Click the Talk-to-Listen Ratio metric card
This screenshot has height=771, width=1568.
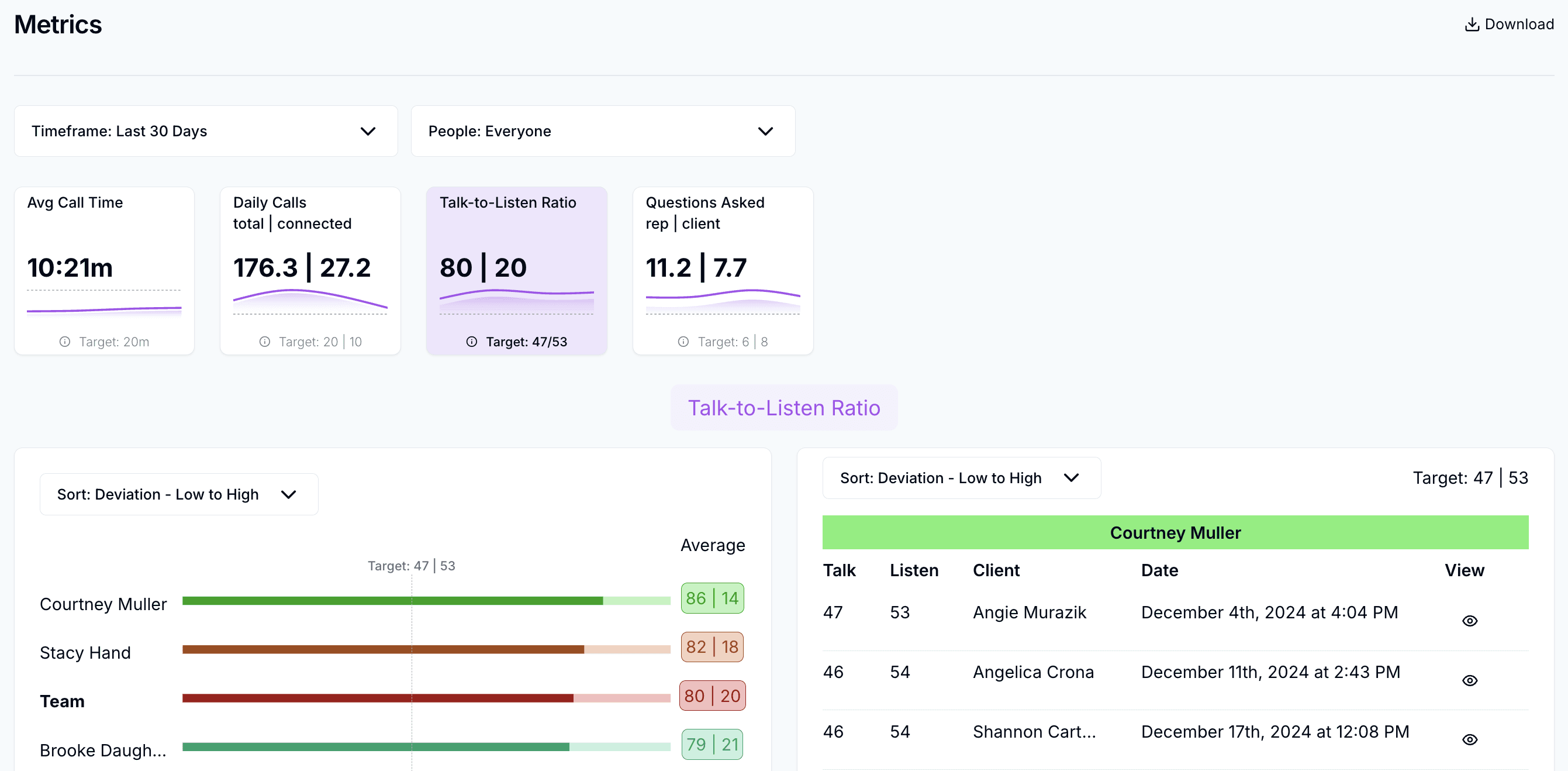point(516,270)
